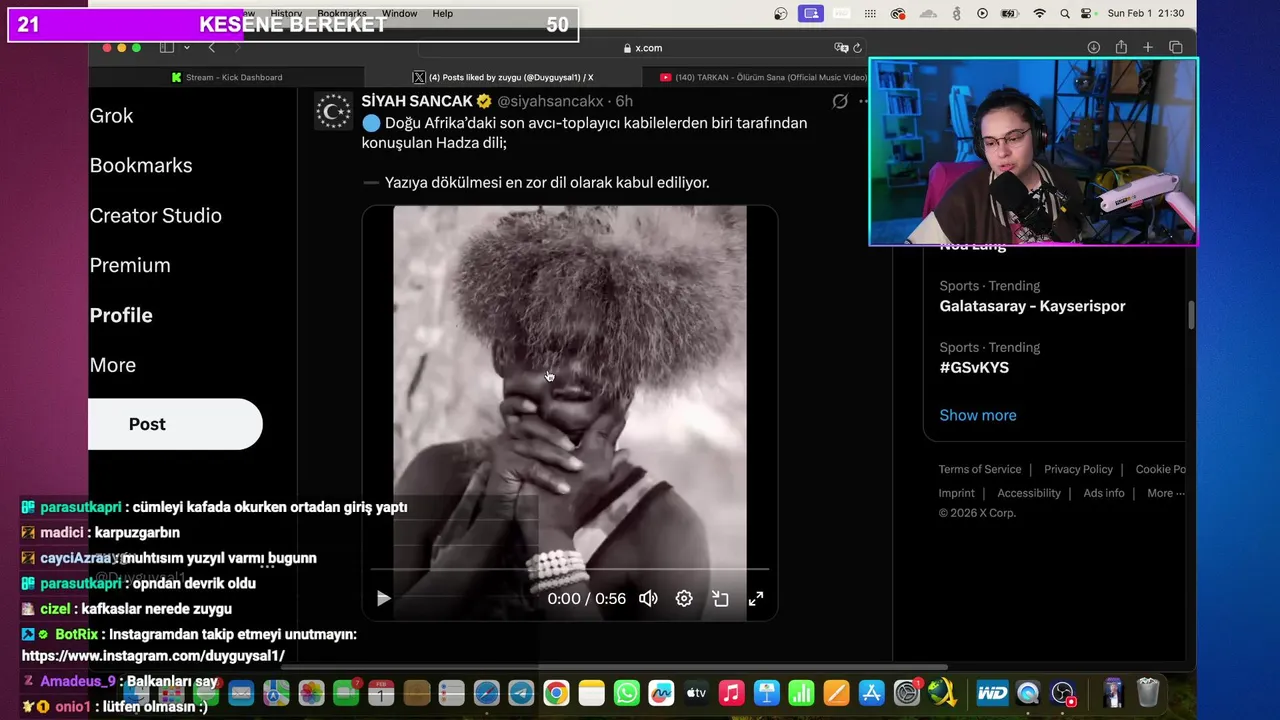Click the video progress bar
This screenshot has height=720, width=1280.
570,569
